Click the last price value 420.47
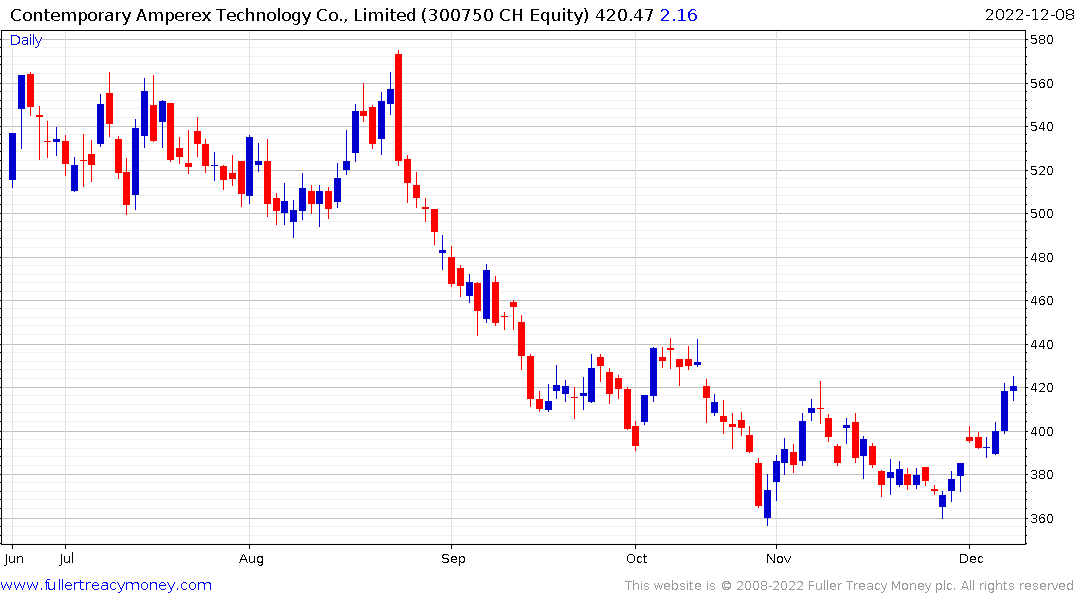Viewport: 1075px width, 600px height. 624,15
